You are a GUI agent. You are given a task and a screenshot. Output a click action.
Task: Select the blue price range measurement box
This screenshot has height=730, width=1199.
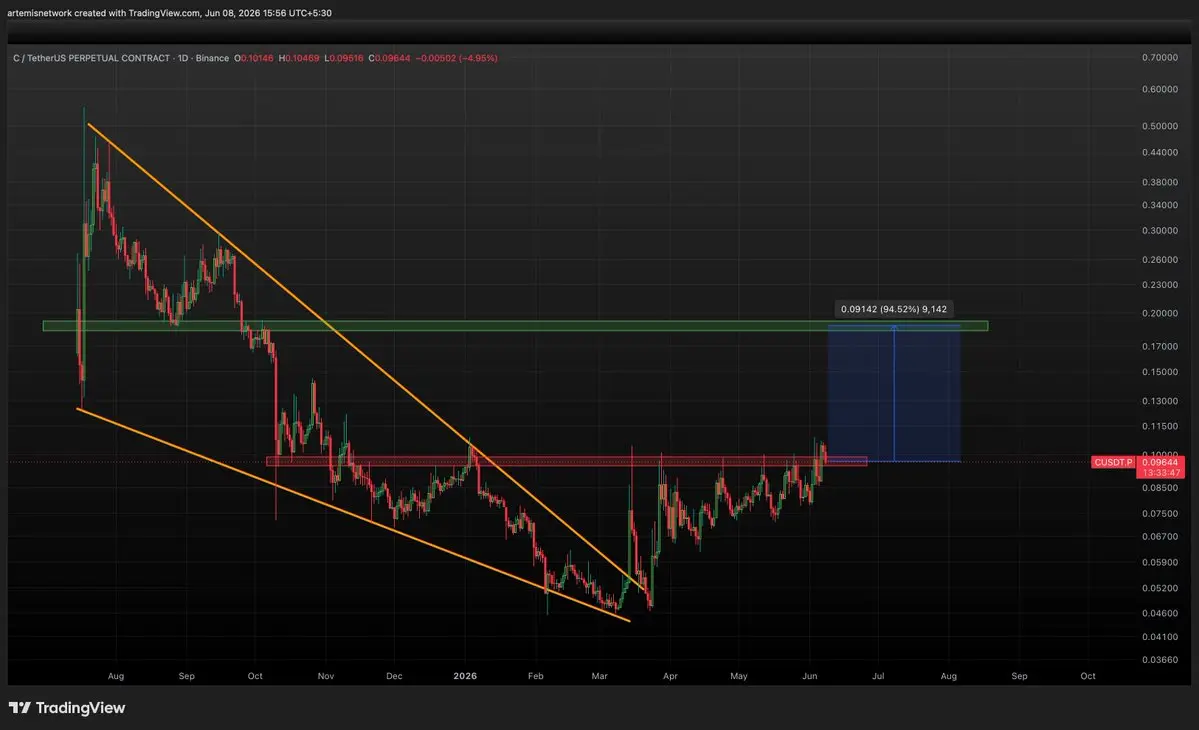point(894,394)
